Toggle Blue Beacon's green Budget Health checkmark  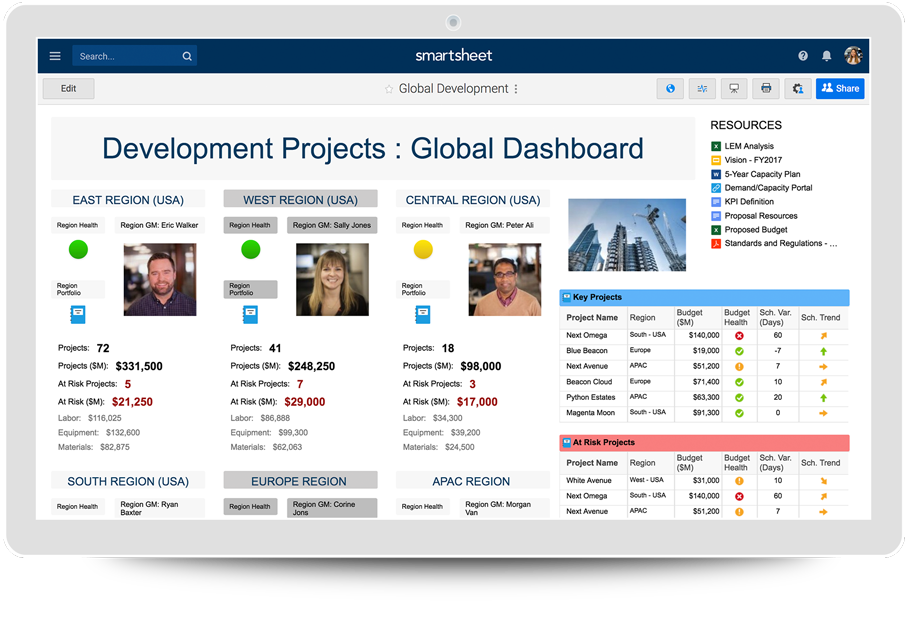(739, 351)
